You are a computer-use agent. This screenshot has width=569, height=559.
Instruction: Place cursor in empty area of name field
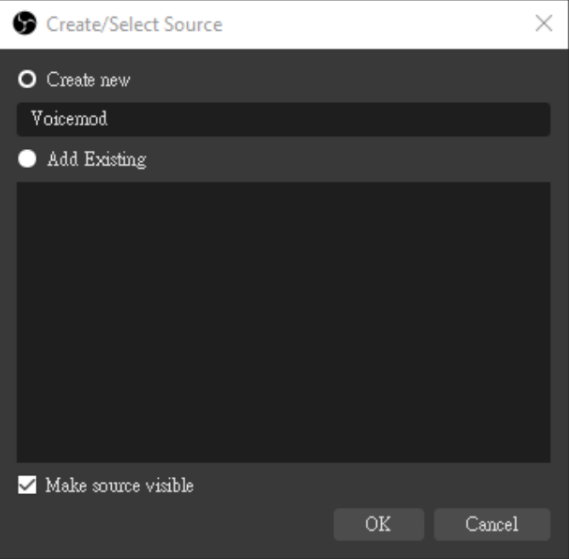pyautogui.click(x=327, y=119)
